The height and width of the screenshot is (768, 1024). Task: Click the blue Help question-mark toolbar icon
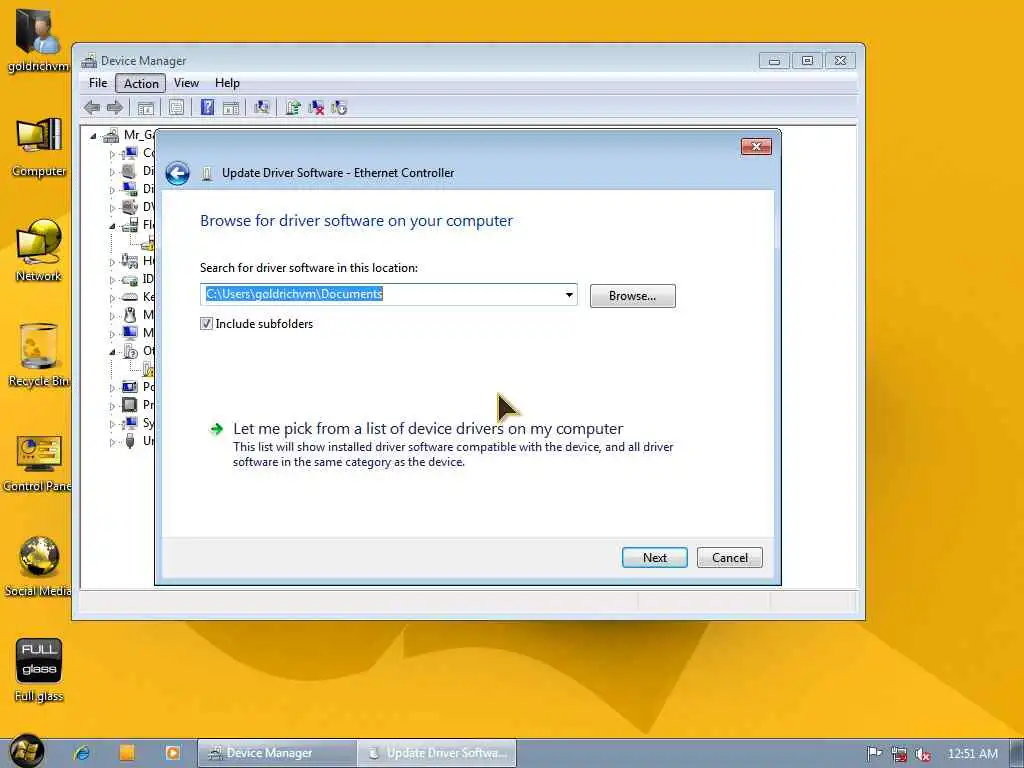point(208,107)
